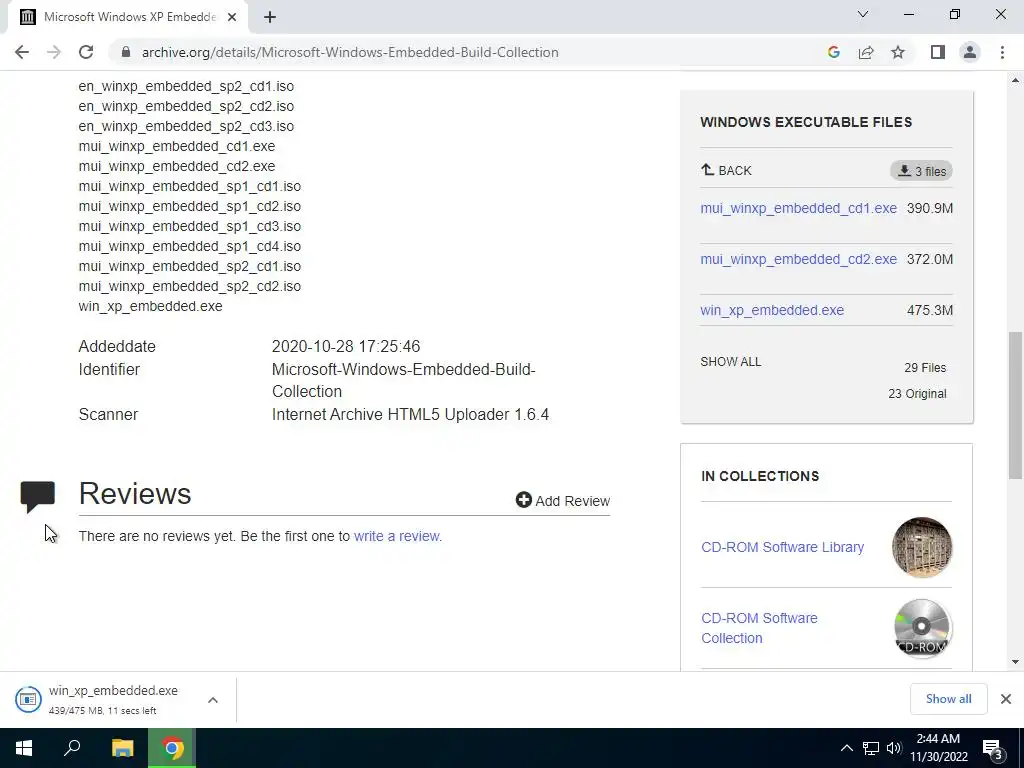This screenshot has width=1024, height=768.
Task: Click the Reviews speech bubble icon
Action: click(x=37, y=497)
